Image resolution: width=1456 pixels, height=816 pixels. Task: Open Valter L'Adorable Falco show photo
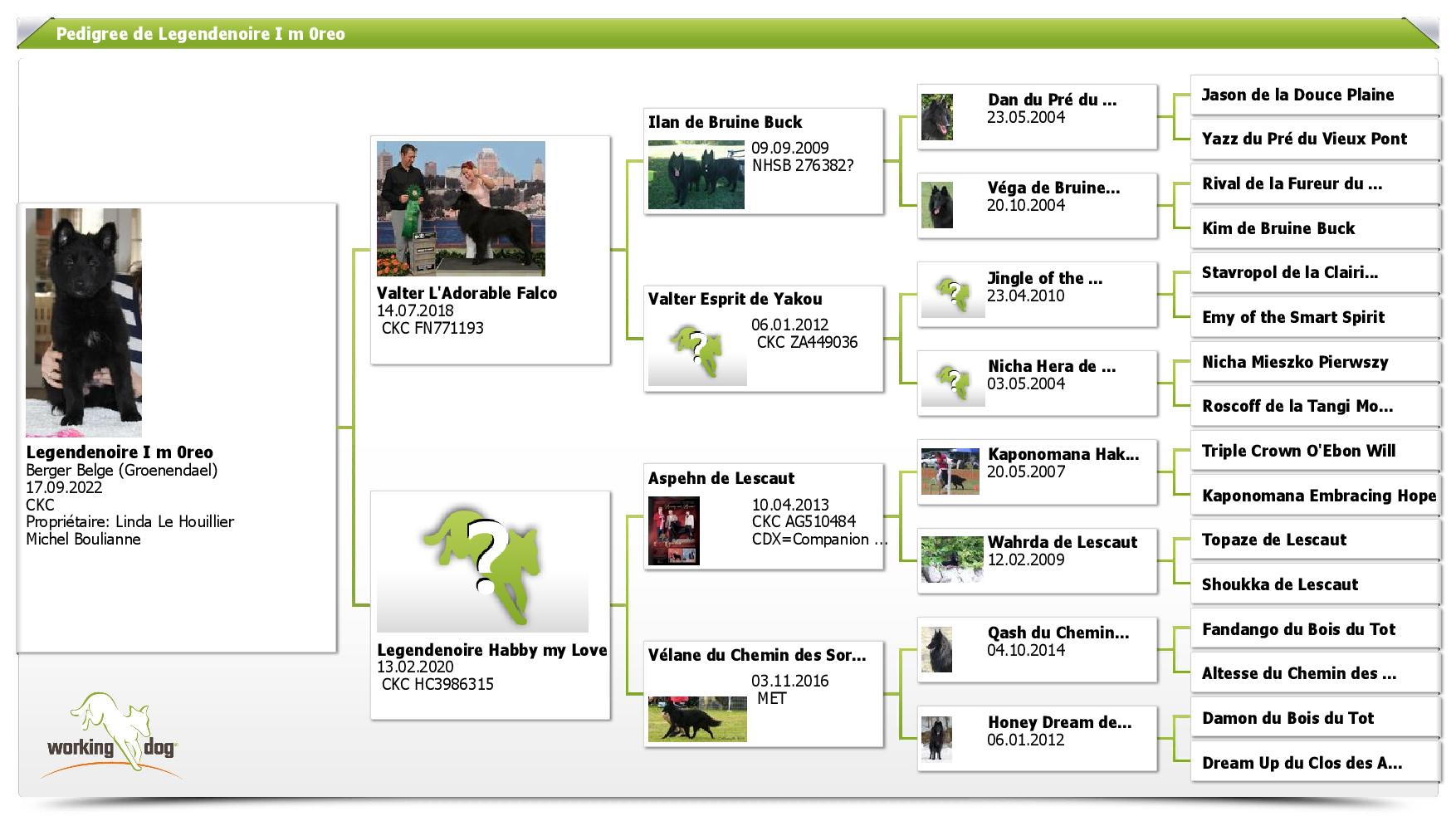coord(461,208)
